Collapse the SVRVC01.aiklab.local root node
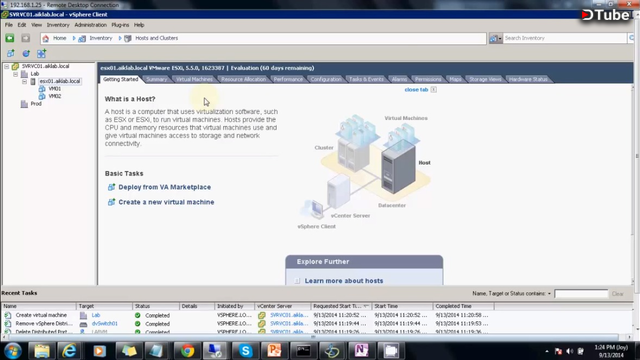This screenshot has height=360, width=640. pos(7,66)
